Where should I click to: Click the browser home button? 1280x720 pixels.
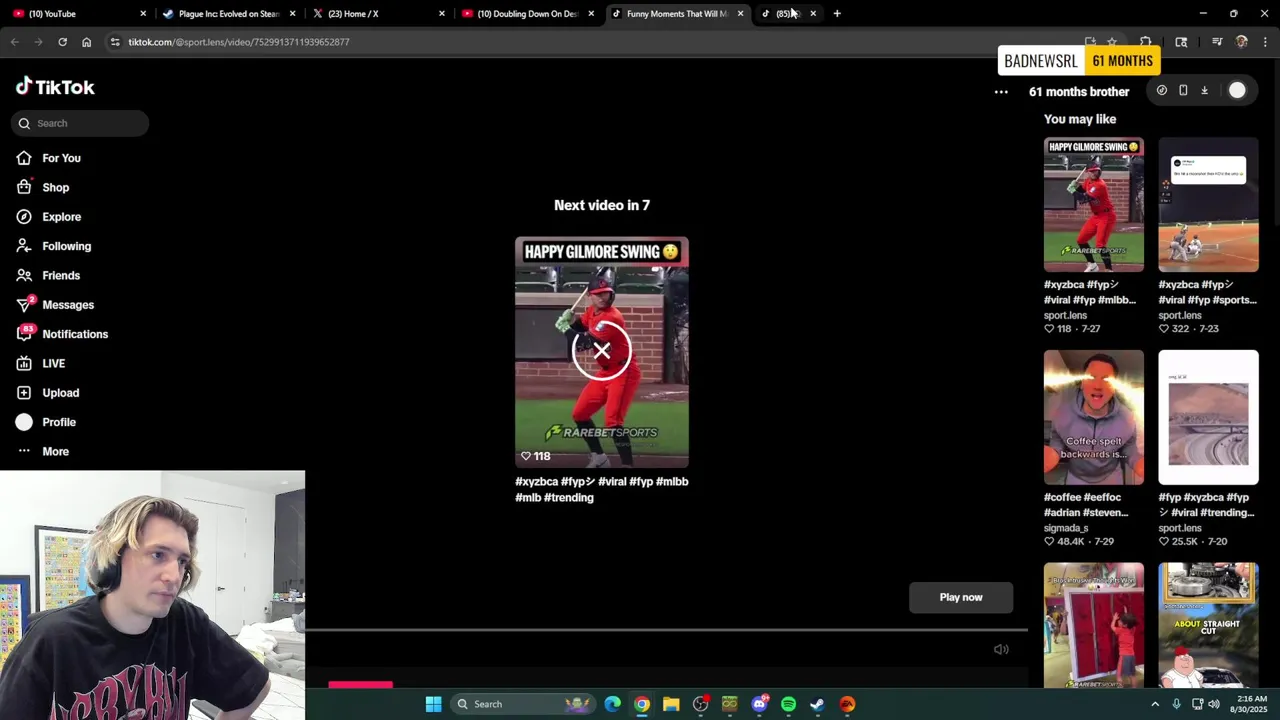click(86, 42)
